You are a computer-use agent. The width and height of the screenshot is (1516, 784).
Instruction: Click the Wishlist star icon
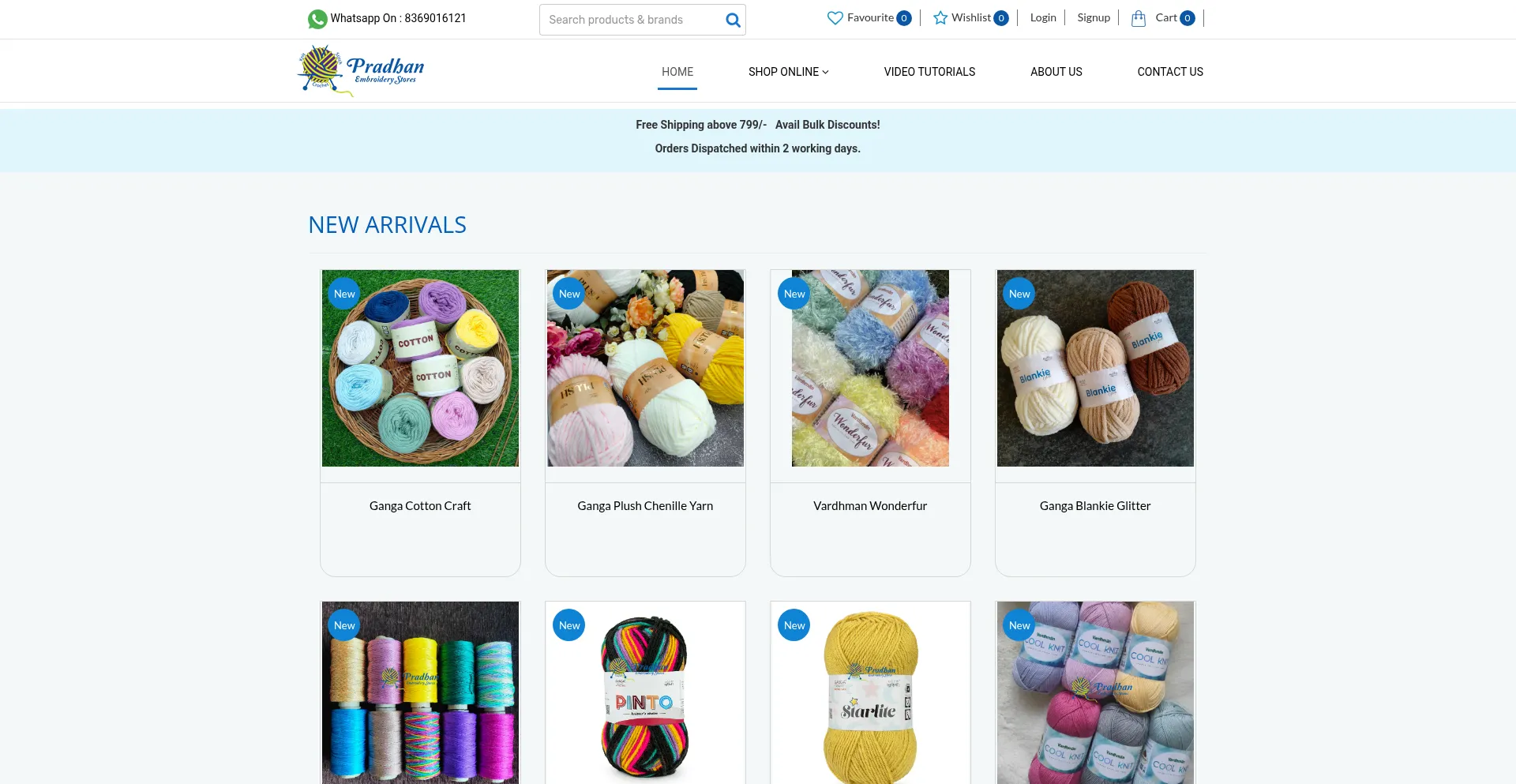click(x=940, y=18)
